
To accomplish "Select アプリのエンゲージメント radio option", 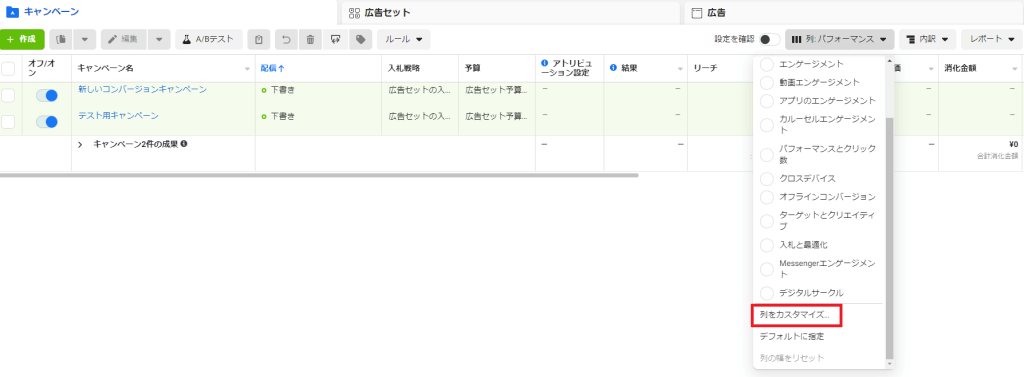I will [x=767, y=101].
